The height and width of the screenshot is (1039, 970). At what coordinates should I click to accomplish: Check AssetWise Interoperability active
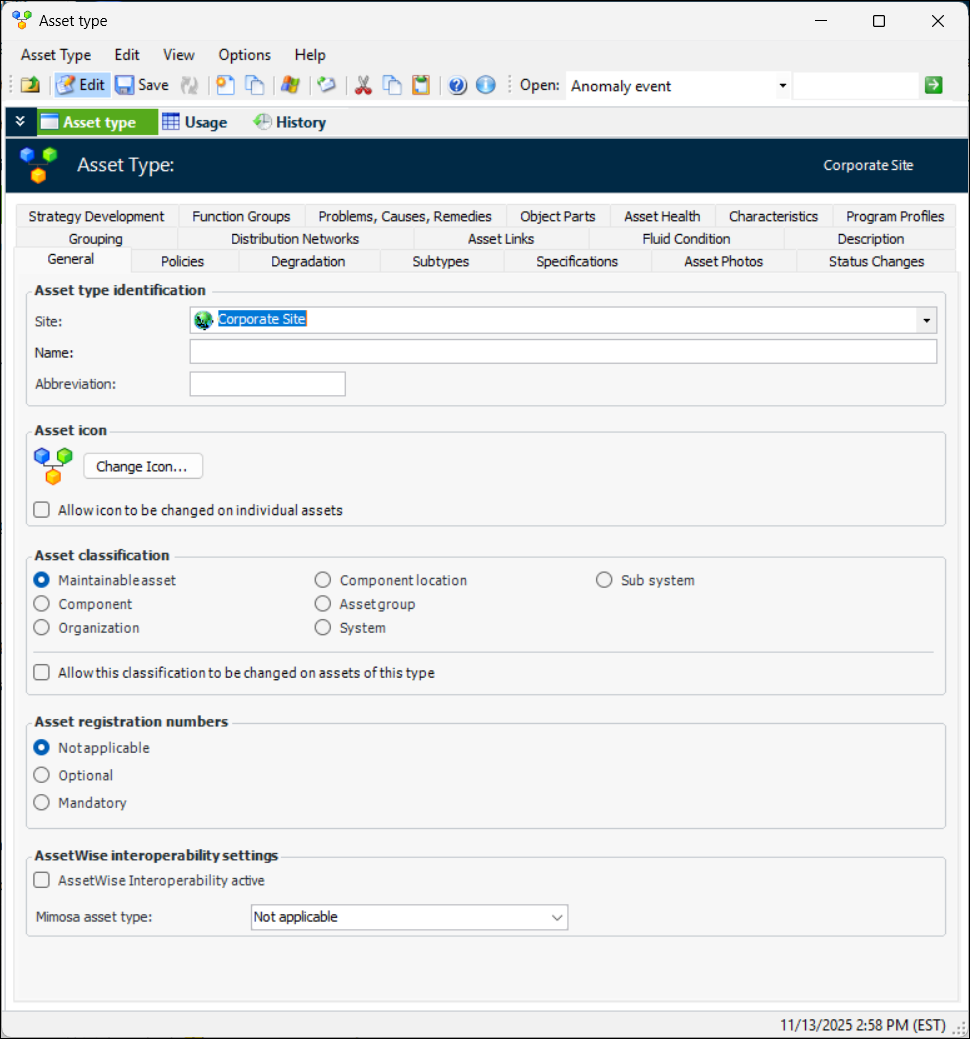pos(42,881)
